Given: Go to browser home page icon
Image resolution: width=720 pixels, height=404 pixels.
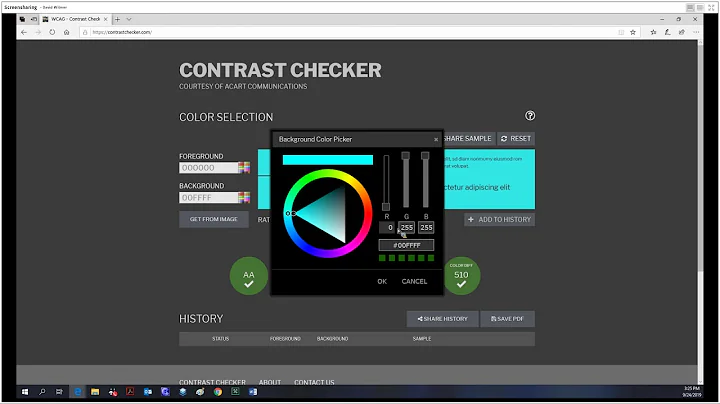Looking at the screenshot, I should pyautogui.click(x=67, y=32).
